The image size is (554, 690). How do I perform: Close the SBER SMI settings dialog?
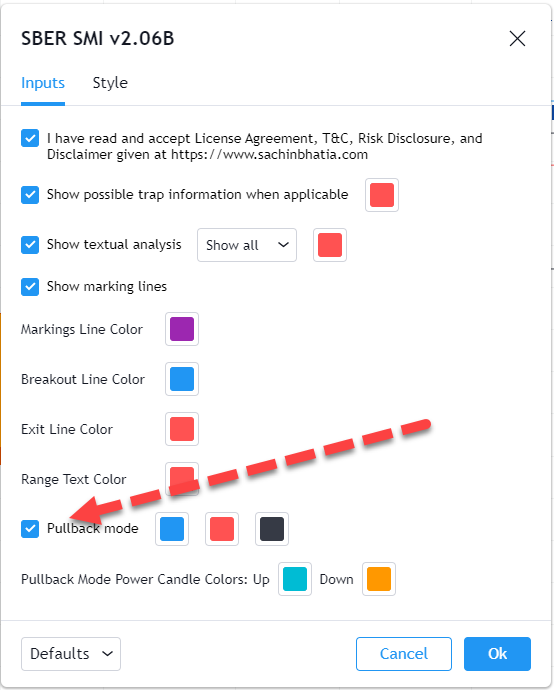pyautogui.click(x=517, y=39)
